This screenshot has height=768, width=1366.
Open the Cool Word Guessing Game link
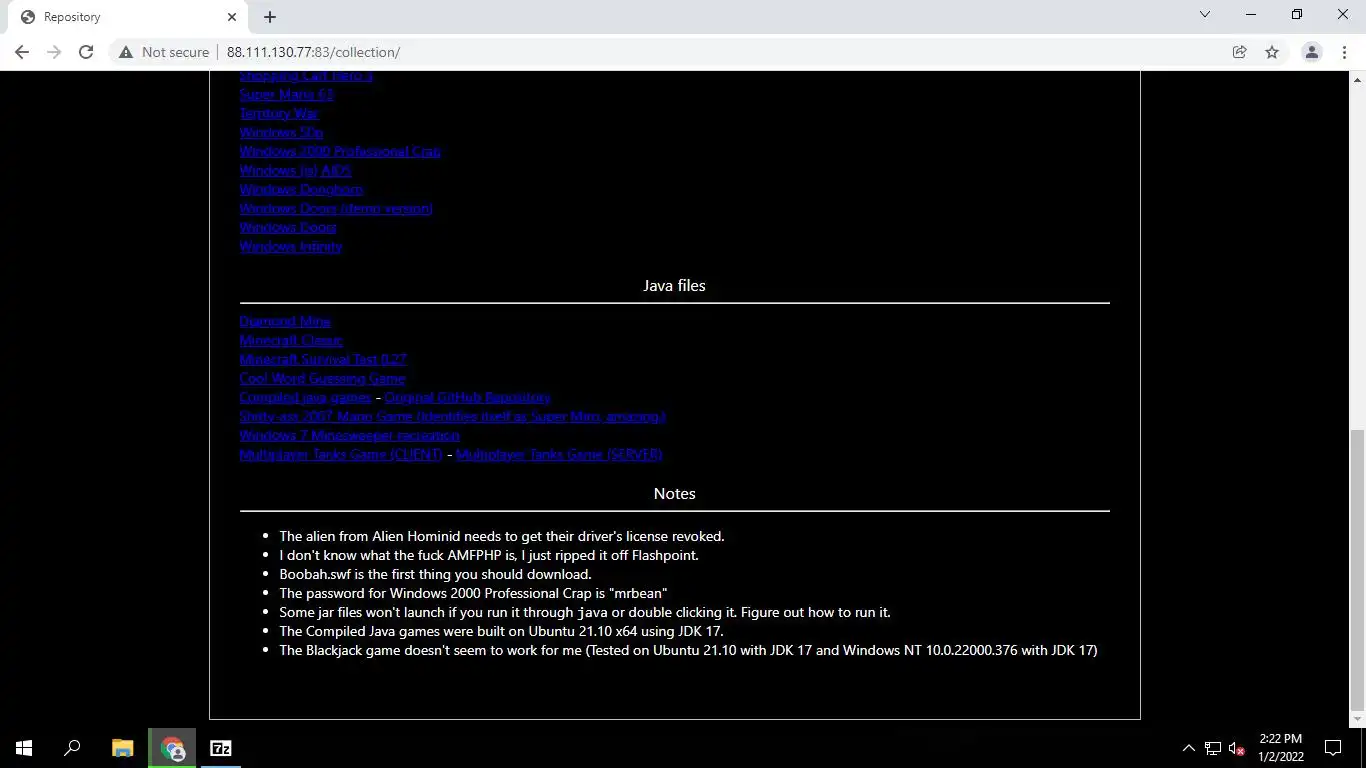[x=322, y=378]
